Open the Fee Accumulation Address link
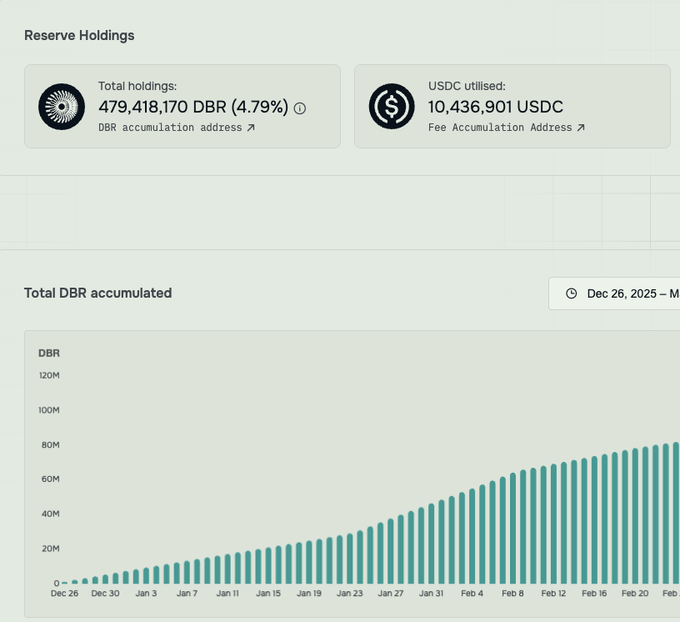 point(499,128)
